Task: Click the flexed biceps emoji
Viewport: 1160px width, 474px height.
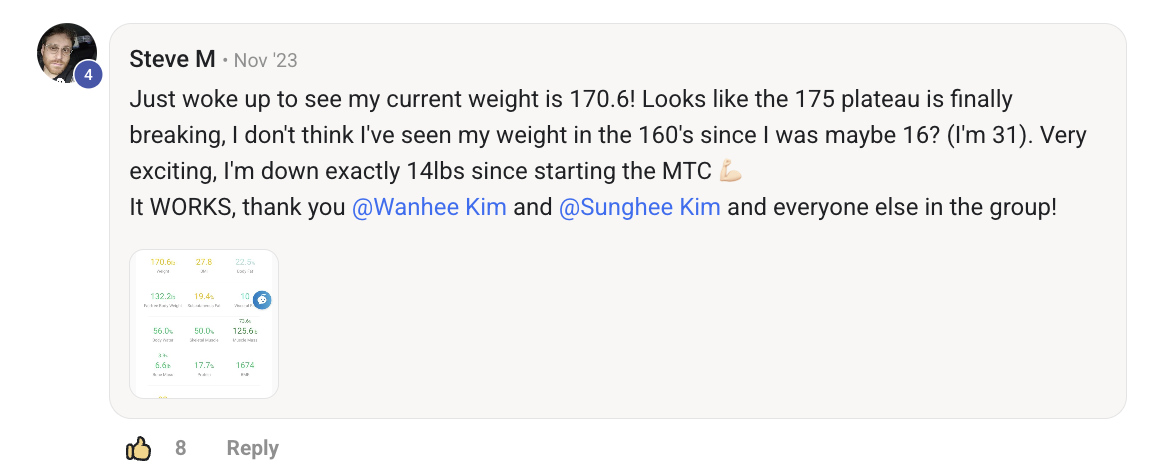Action: tap(731, 172)
